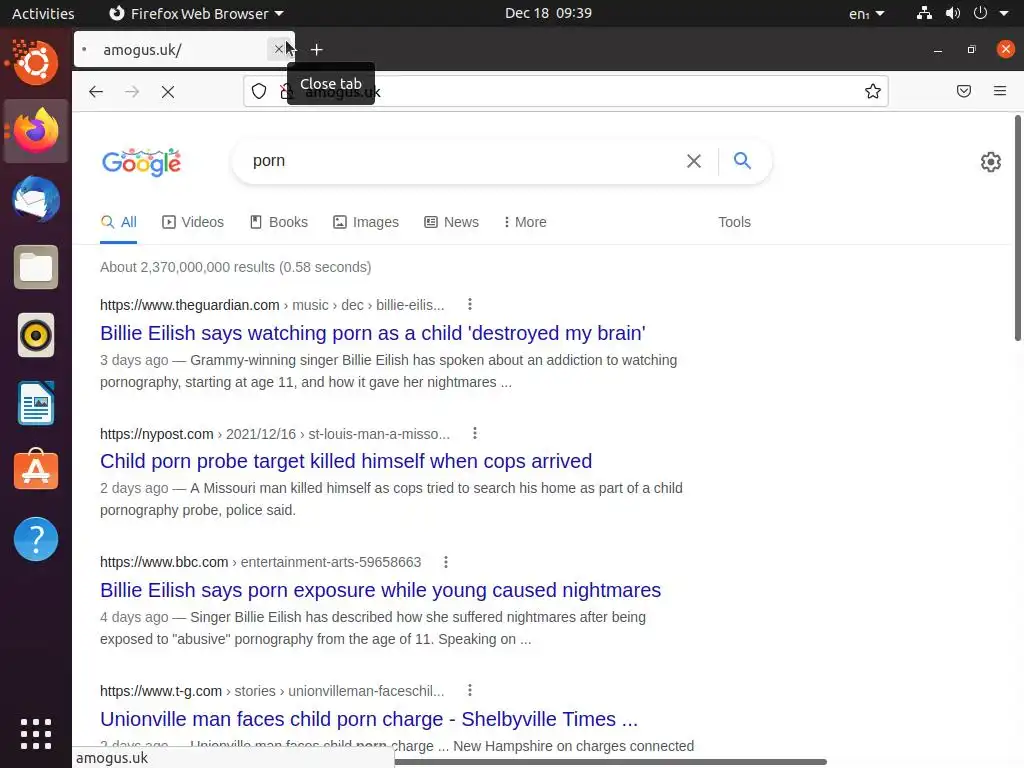Switch to the Books tab

[x=279, y=222]
